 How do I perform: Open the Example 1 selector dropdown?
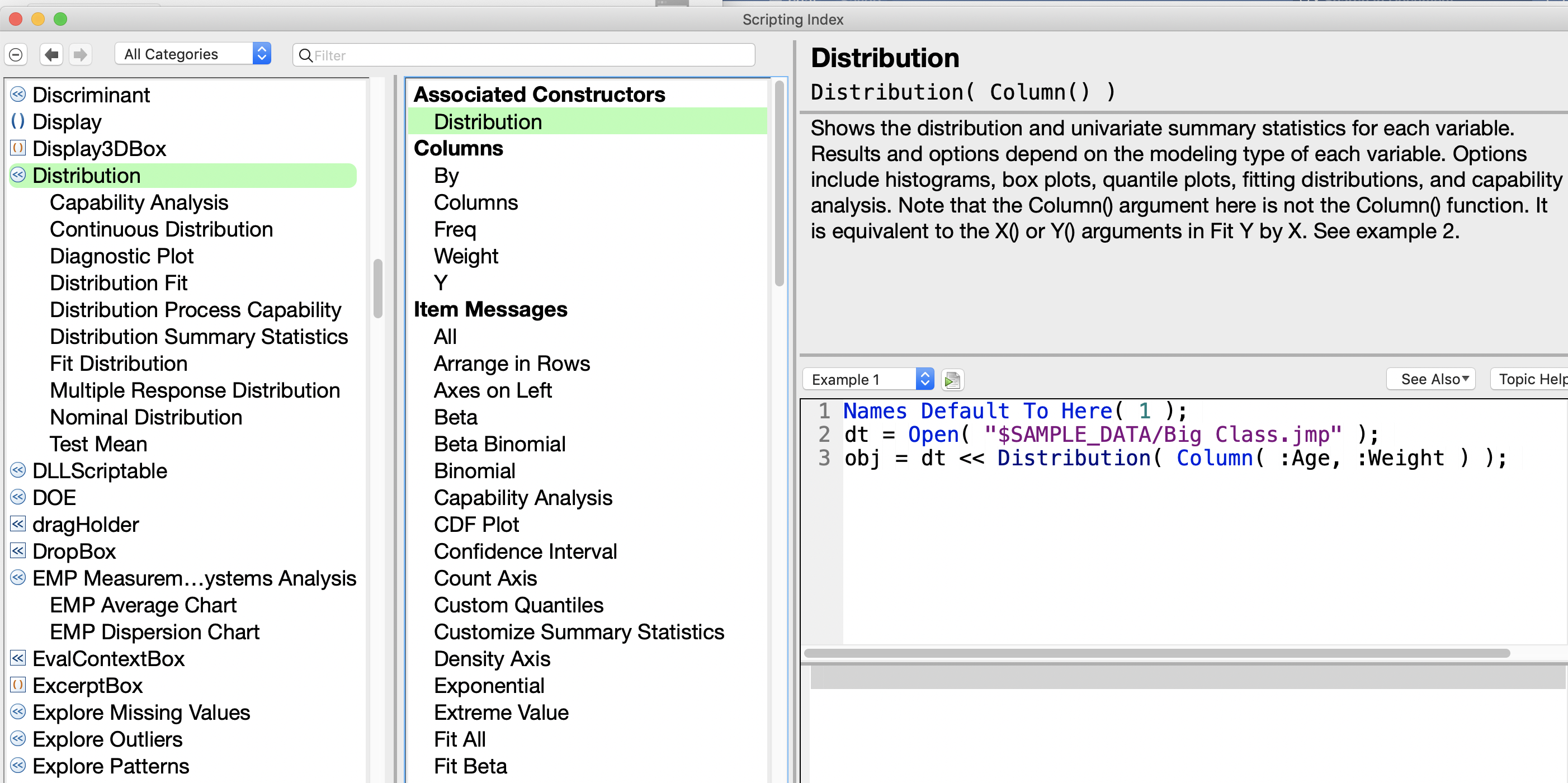[x=867, y=379]
